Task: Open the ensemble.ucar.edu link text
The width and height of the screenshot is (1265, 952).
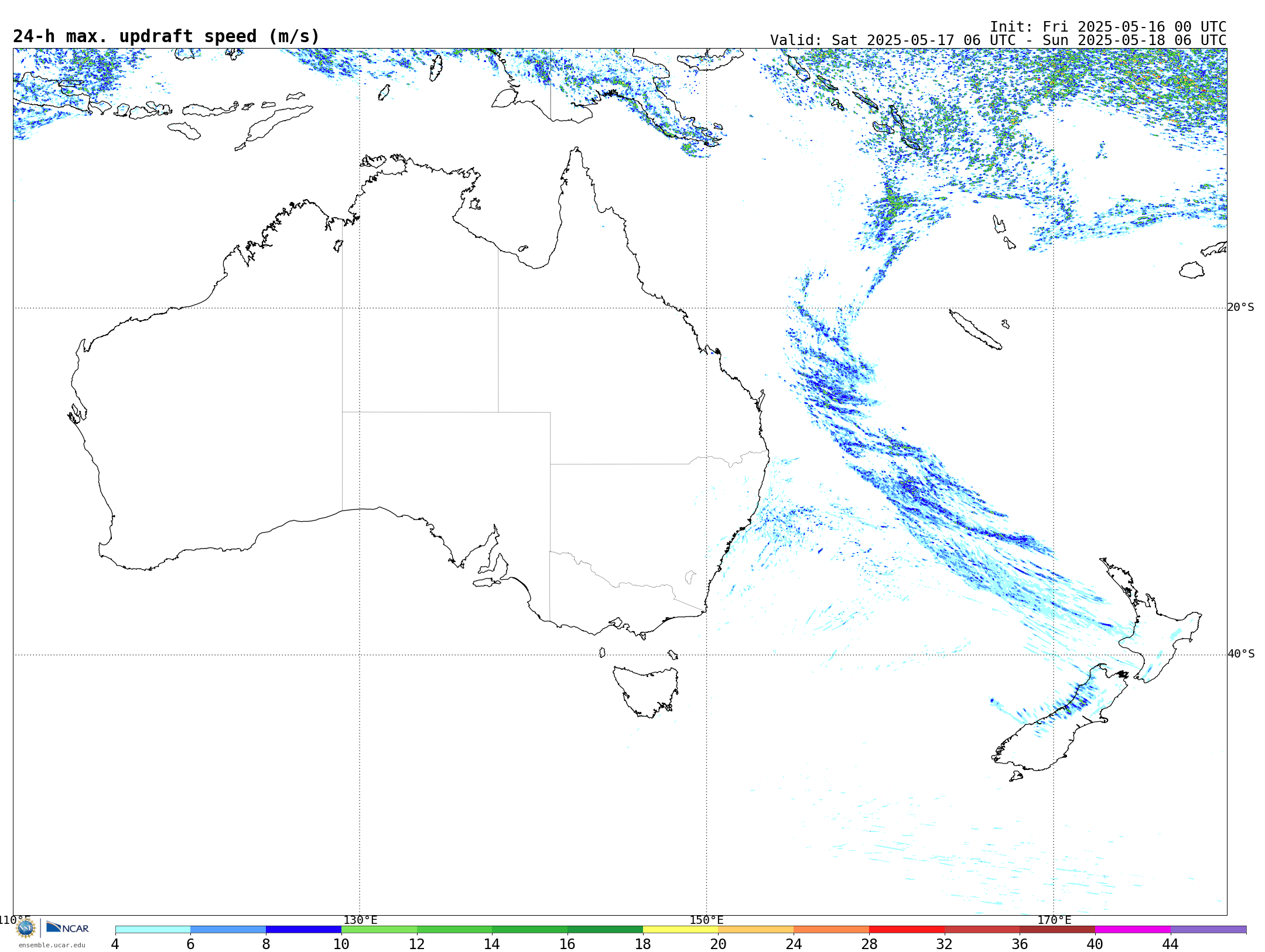Action: click(52, 945)
